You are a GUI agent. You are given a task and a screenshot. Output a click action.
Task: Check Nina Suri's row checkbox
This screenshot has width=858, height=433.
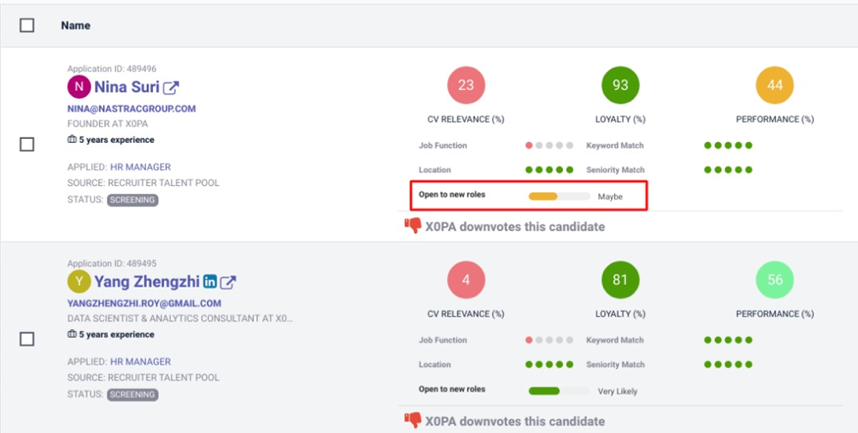coord(27,144)
